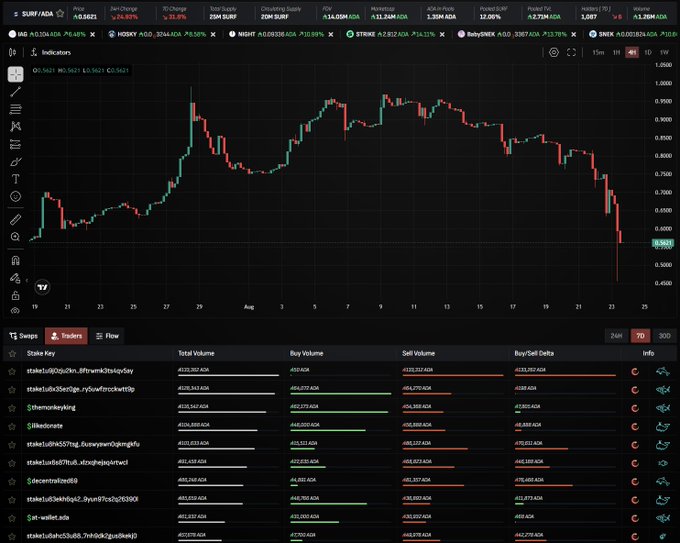This screenshot has height=543, width=680.
Task: Click the orange info icon for $at-wallet.ada
Action: click(635, 518)
